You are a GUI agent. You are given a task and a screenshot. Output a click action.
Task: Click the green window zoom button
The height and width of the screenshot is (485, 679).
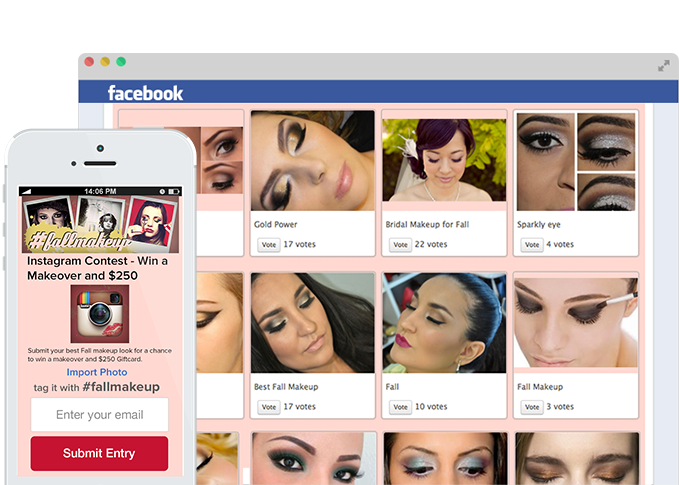point(121,61)
